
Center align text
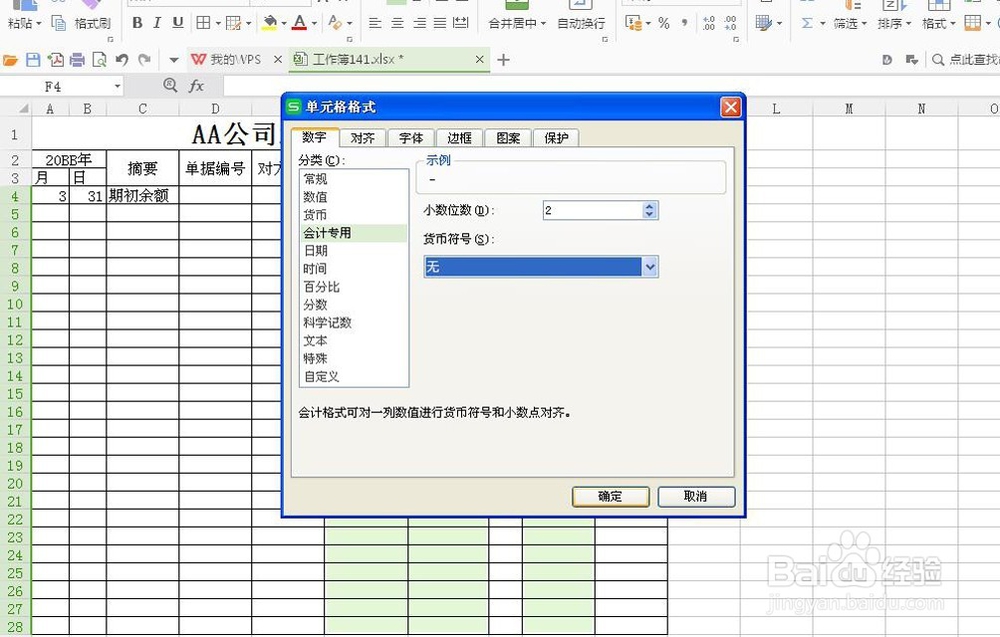point(397,24)
